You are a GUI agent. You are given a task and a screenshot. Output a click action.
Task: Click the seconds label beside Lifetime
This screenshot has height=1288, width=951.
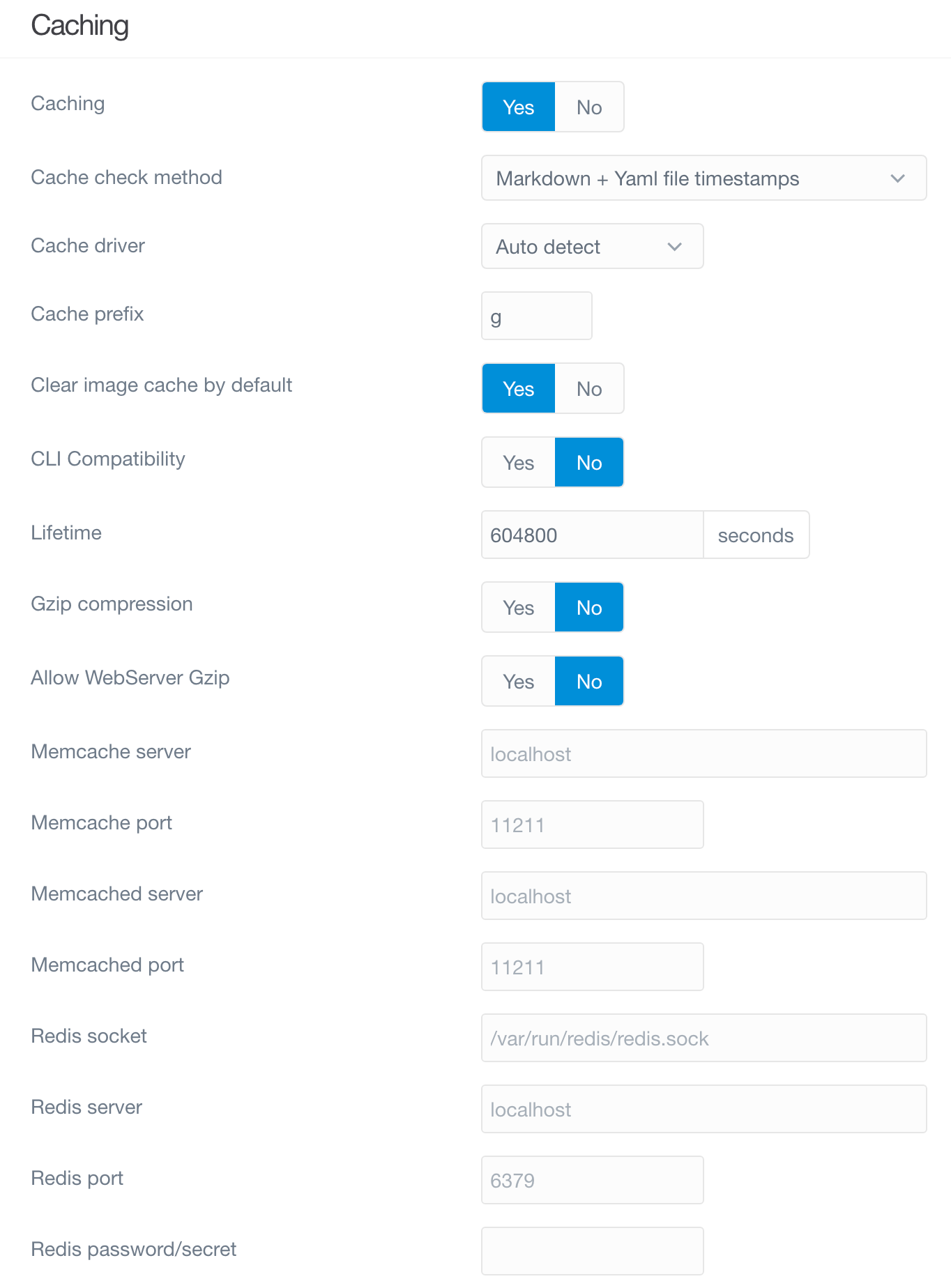pos(755,535)
